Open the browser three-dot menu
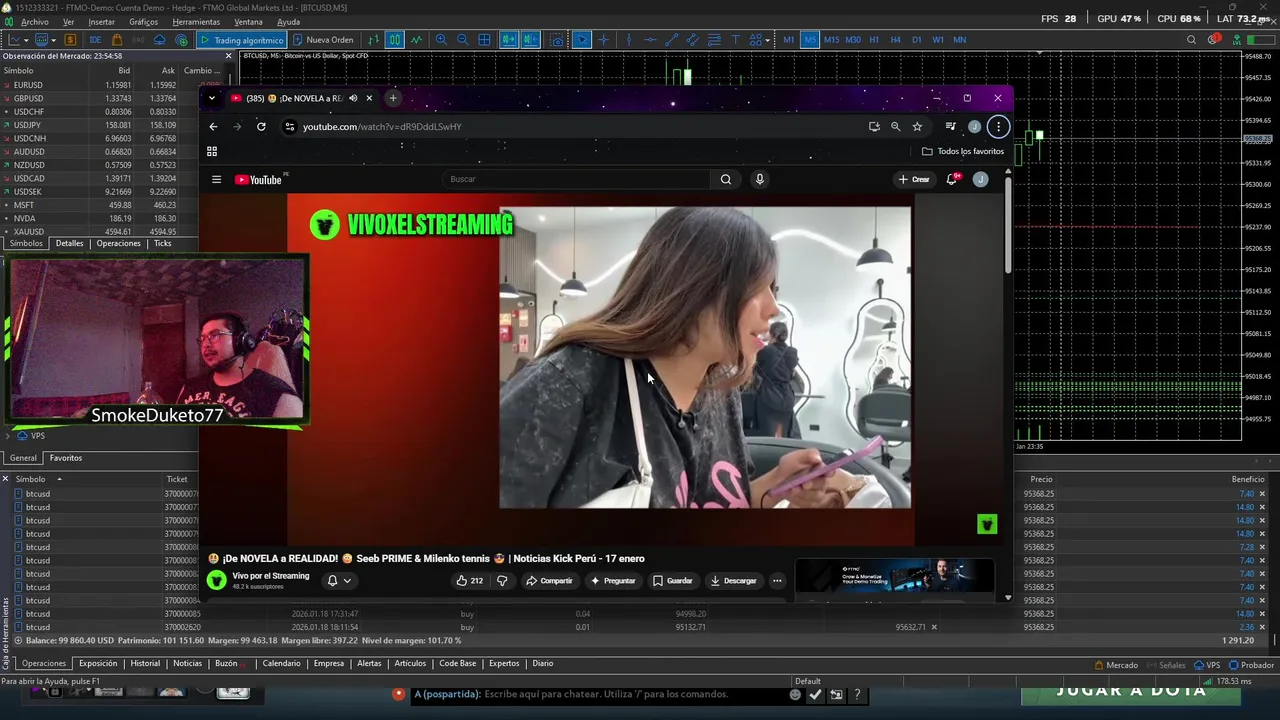This screenshot has height=720, width=1280. point(998,127)
